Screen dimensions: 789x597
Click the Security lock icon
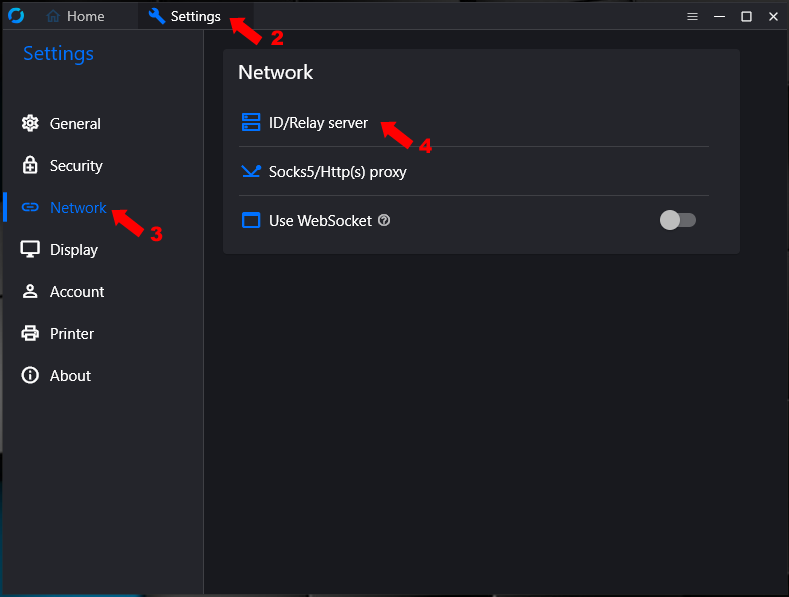coord(30,166)
